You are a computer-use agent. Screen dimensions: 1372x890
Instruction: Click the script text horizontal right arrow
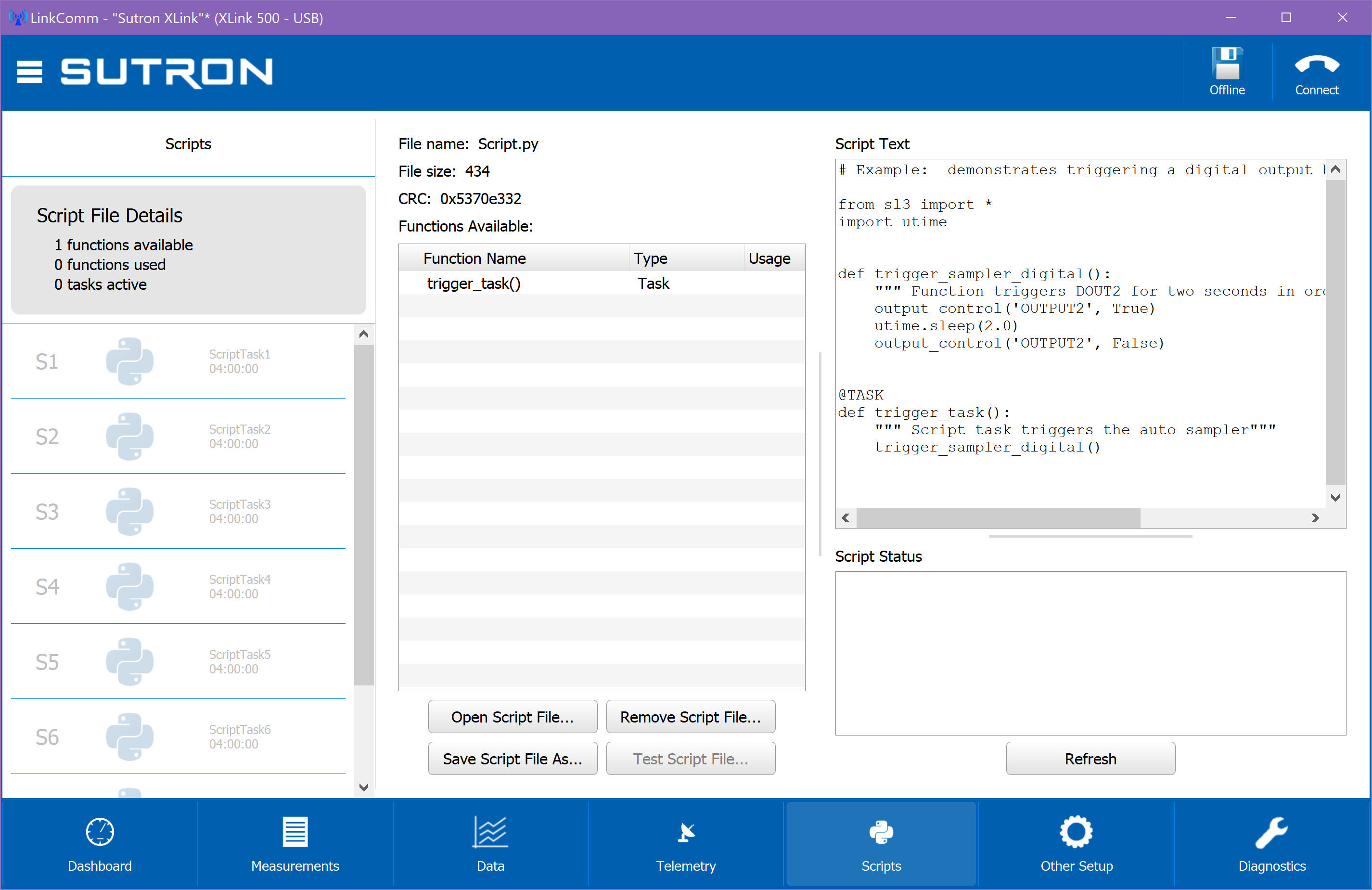[1314, 518]
